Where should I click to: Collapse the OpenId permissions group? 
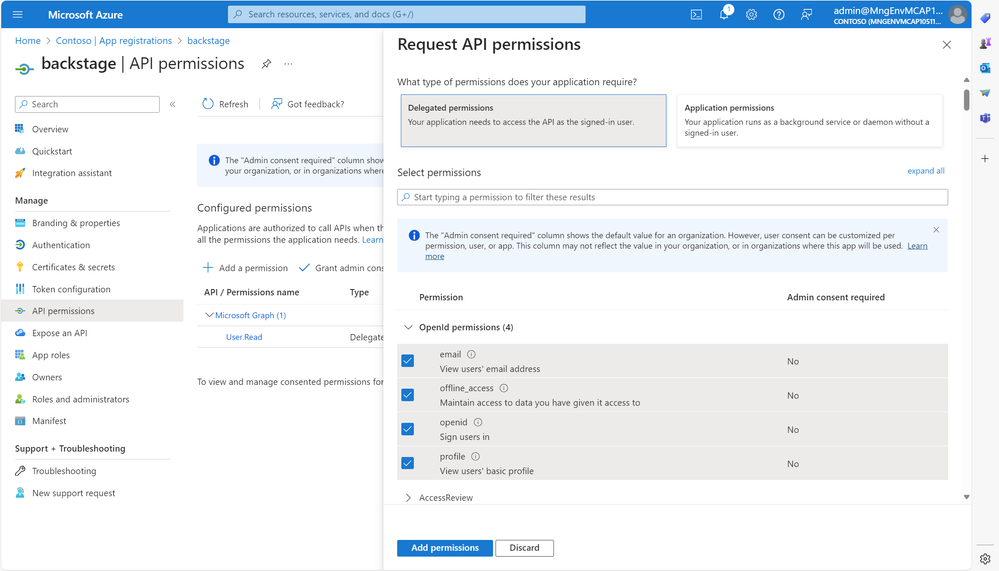click(x=408, y=327)
